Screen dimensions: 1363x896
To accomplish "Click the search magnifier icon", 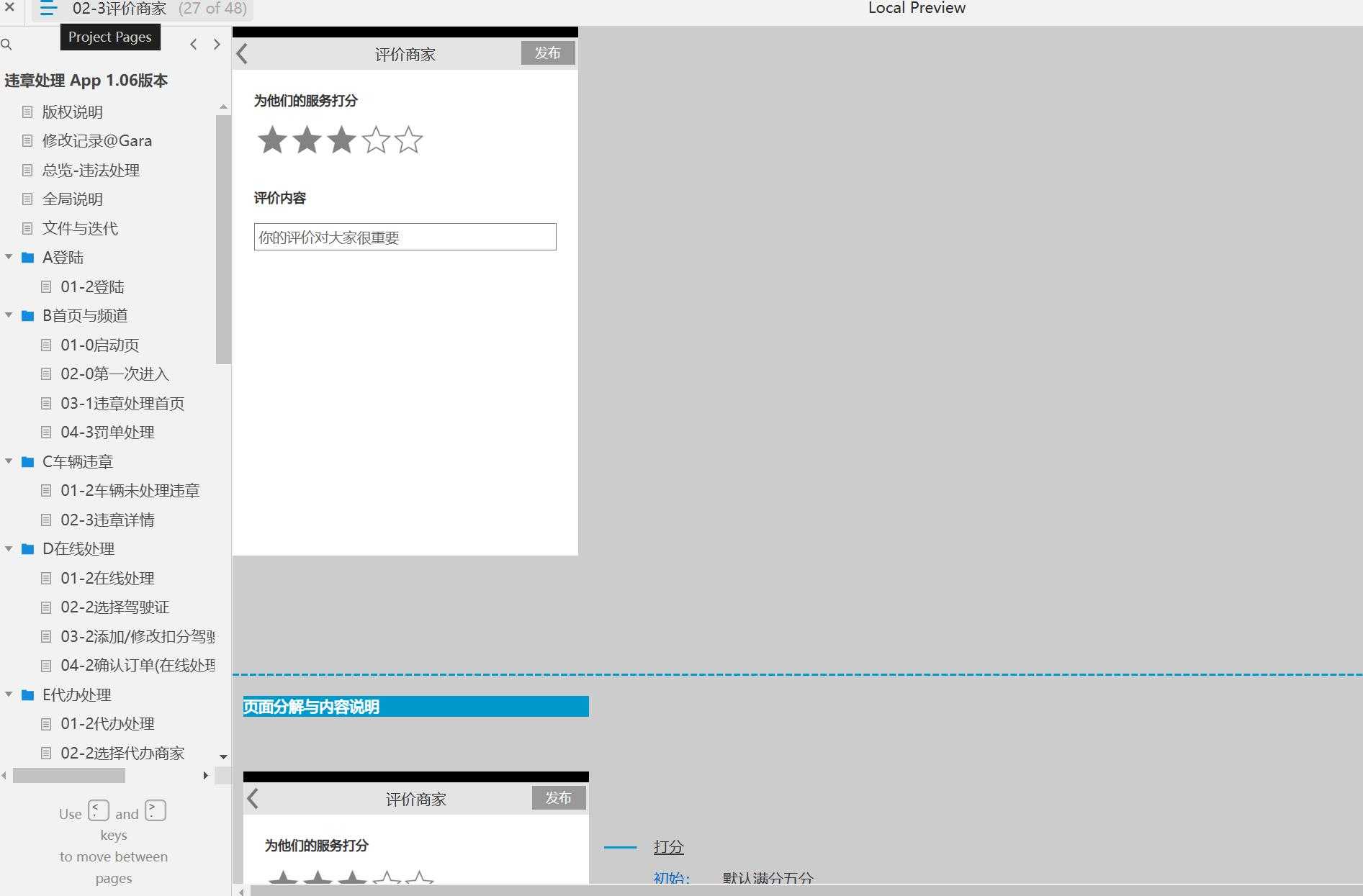I will click(x=7, y=45).
